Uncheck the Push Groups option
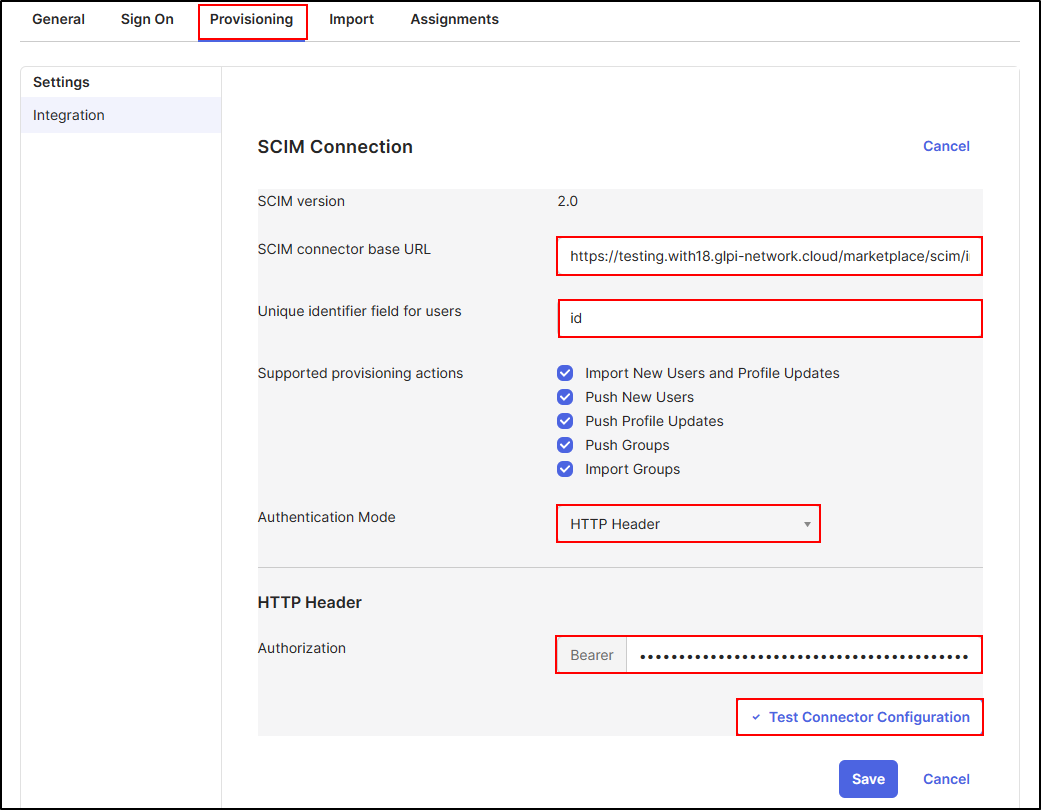 point(566,445)
